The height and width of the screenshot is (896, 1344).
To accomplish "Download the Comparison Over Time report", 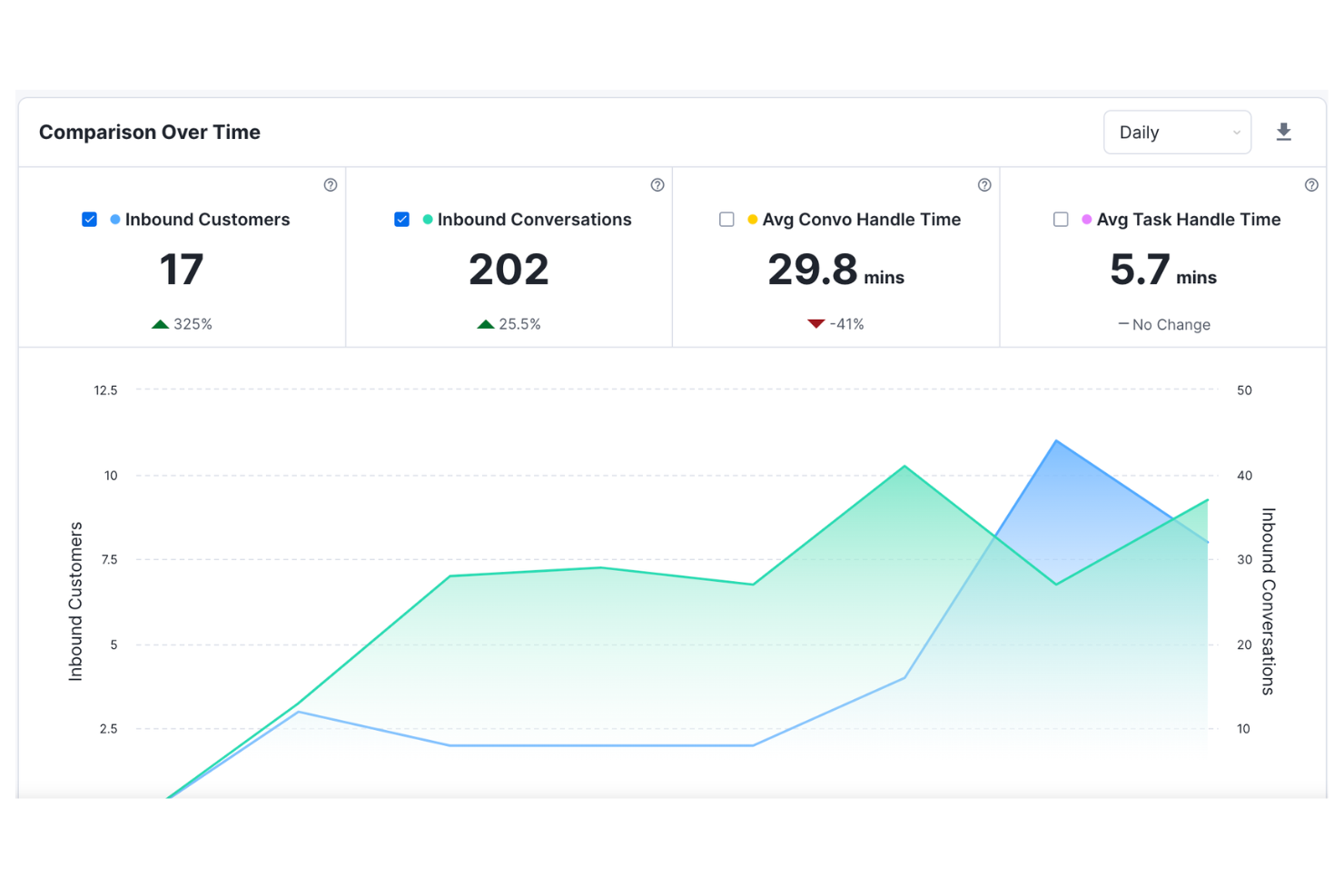I will coord(1283,132).
